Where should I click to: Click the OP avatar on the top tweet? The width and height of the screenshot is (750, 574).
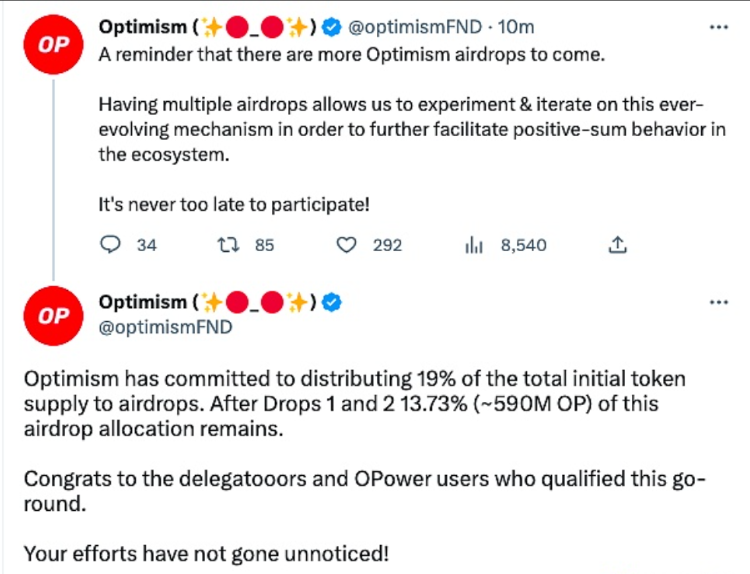click(x=53, y=46)
